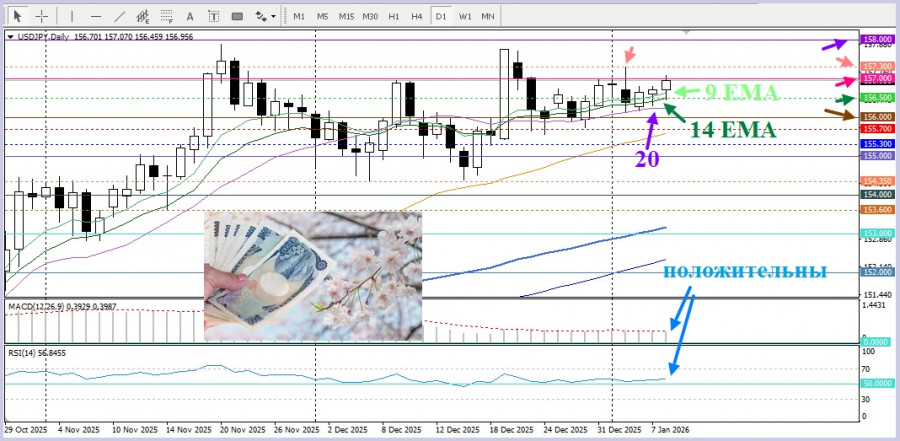Click the 26 Nov 2025 date label
Image resolution: width=900 pixels, height=441 pixels.
pos(297,430)
